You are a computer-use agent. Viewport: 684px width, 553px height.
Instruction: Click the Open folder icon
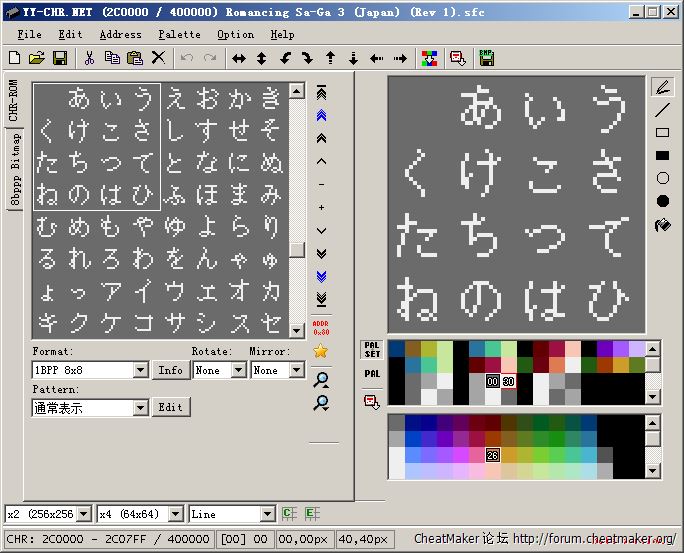[x=37, y=58]
